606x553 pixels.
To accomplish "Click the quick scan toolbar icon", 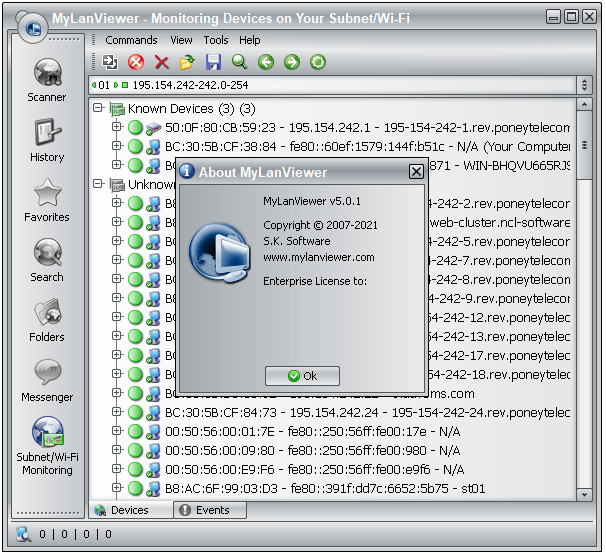I will tap(110, 62).
